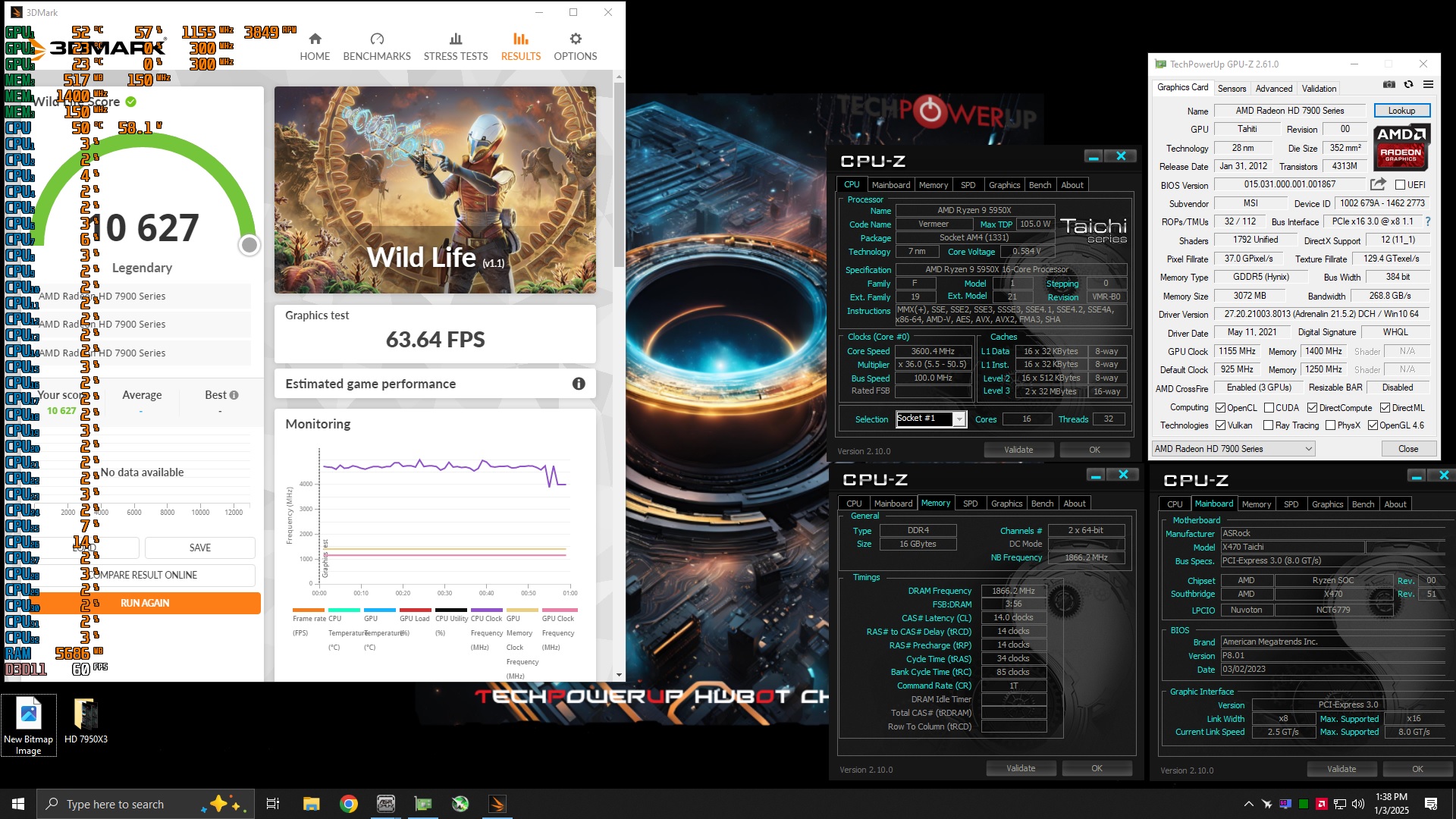Open the New Bitmap Image desktop file

(x=29, y=725)
